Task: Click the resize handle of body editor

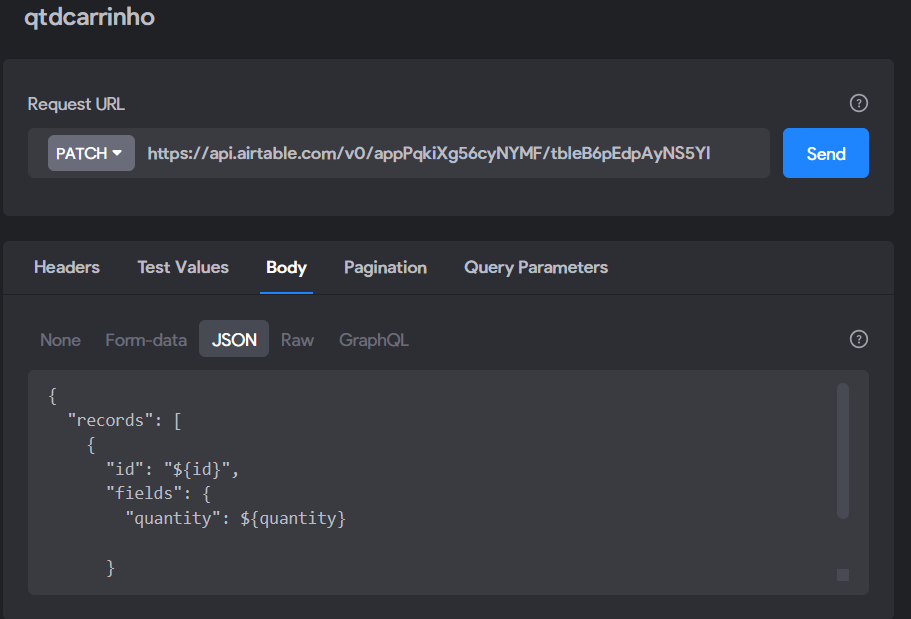Action: 842,575
